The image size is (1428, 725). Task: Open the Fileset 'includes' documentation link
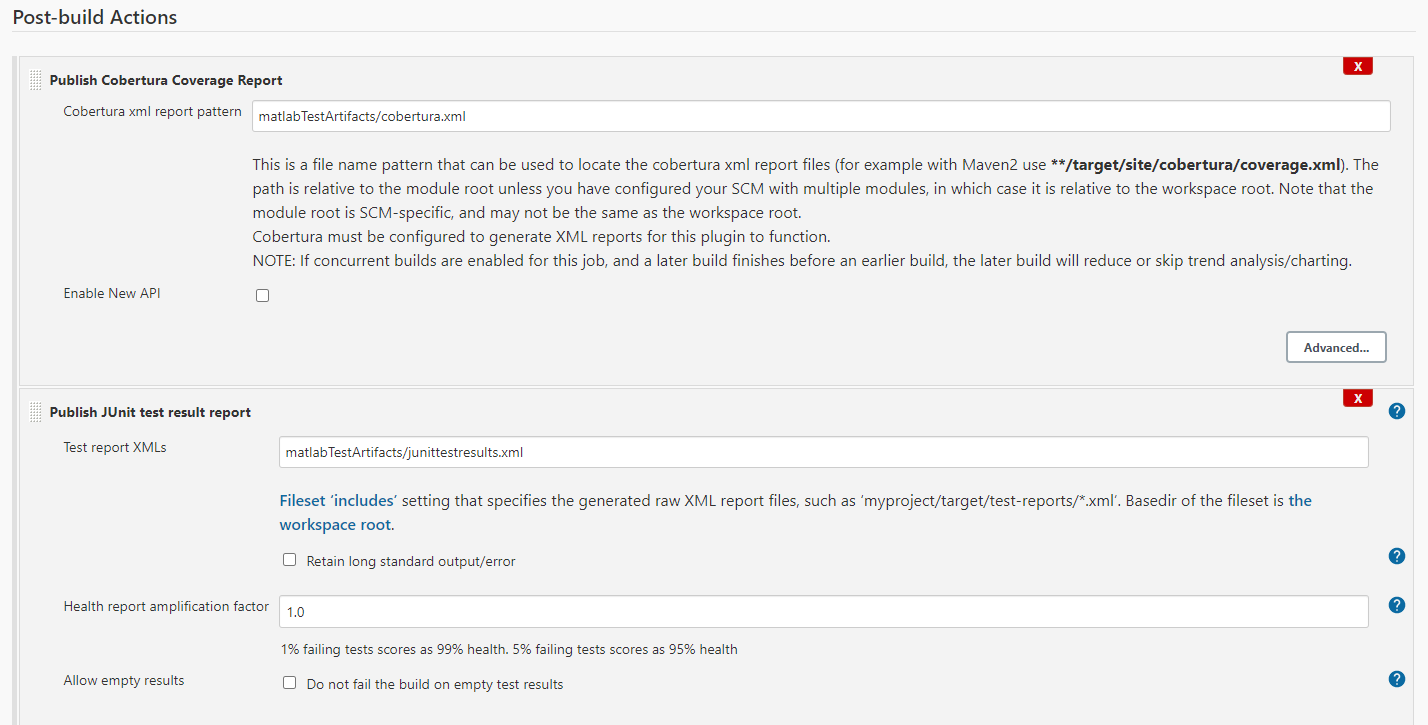point(332,500)
